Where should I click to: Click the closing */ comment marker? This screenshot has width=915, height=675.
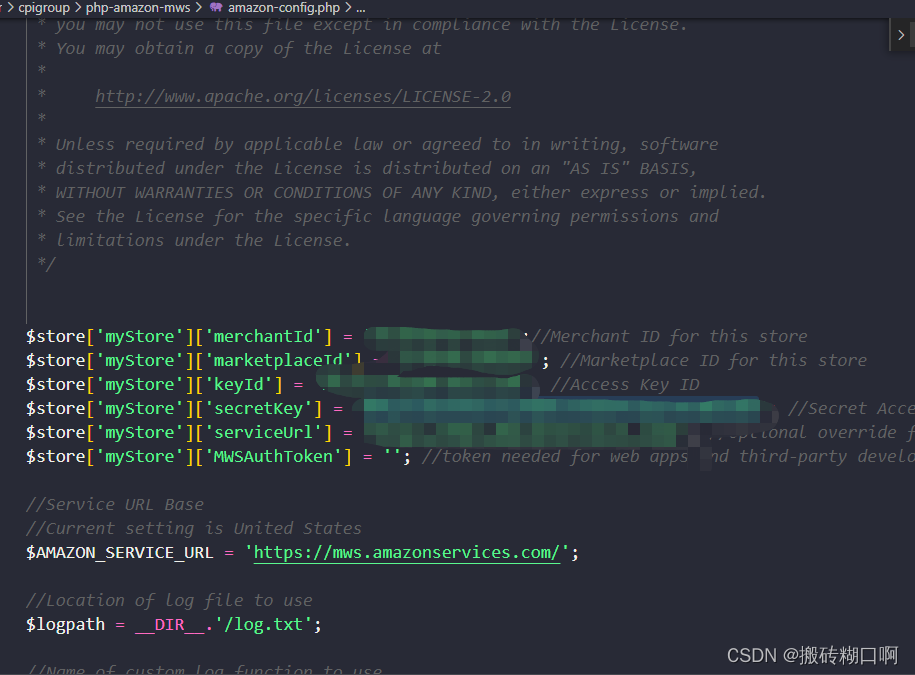click(46, 264)
